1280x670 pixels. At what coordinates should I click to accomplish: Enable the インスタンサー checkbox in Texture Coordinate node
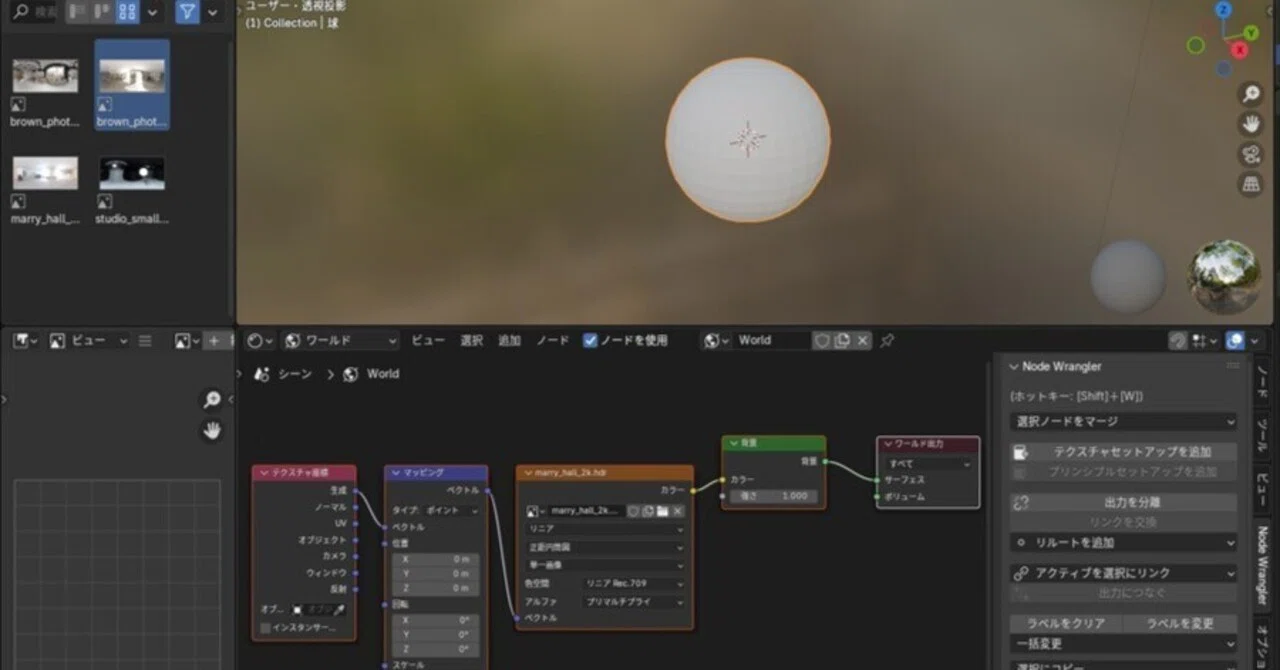click(265, 628)
